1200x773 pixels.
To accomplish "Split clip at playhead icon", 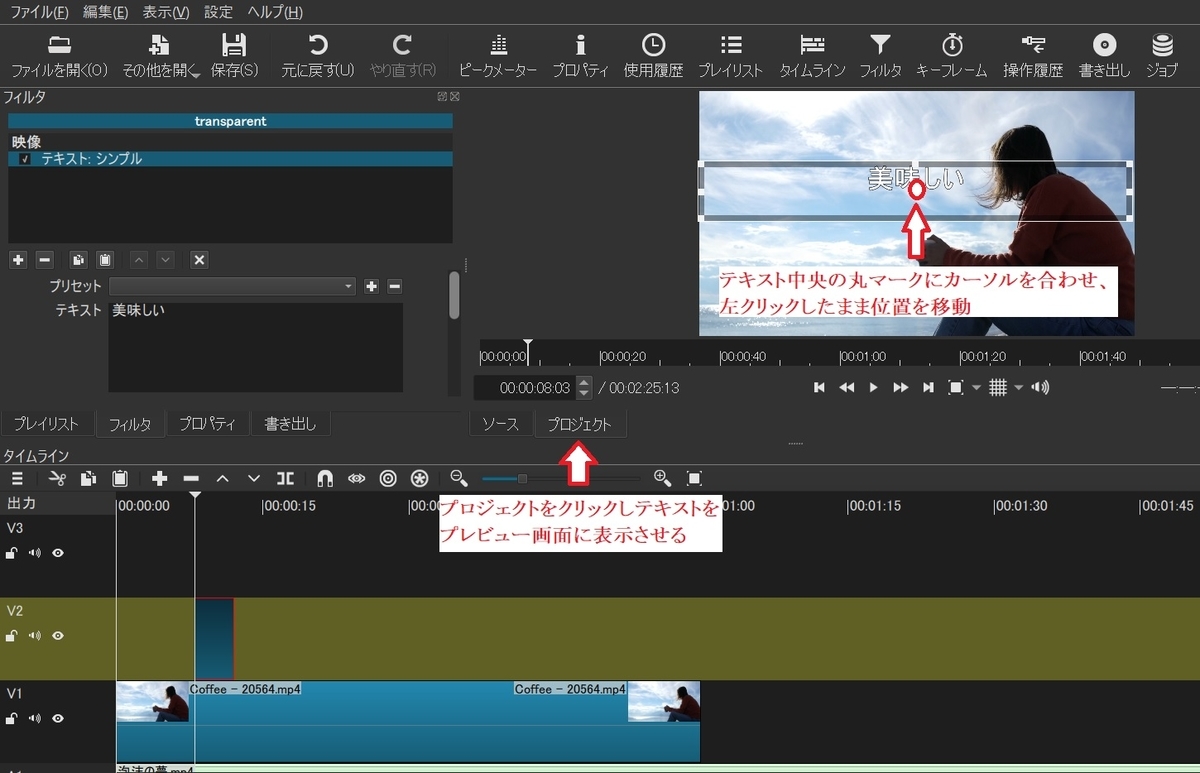I will [x=286, y=479].
